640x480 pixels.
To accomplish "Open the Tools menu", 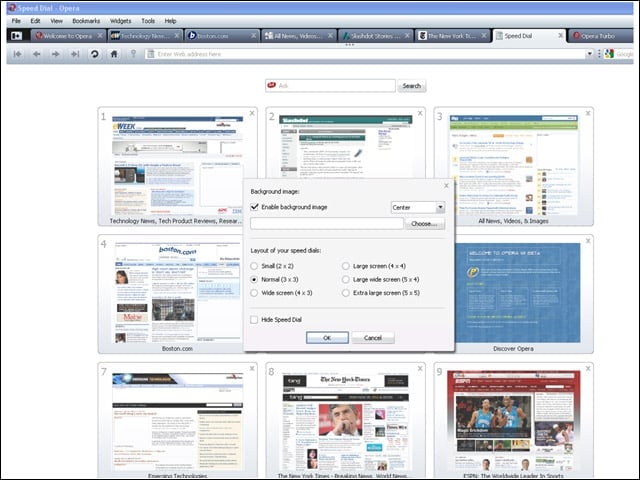I will [148, 21].
